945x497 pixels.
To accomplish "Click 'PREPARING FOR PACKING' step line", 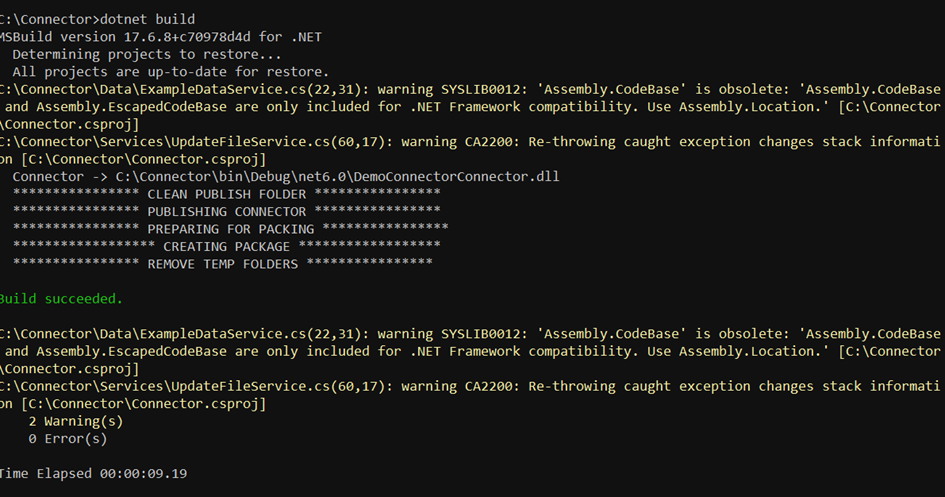I will point(230,229).
